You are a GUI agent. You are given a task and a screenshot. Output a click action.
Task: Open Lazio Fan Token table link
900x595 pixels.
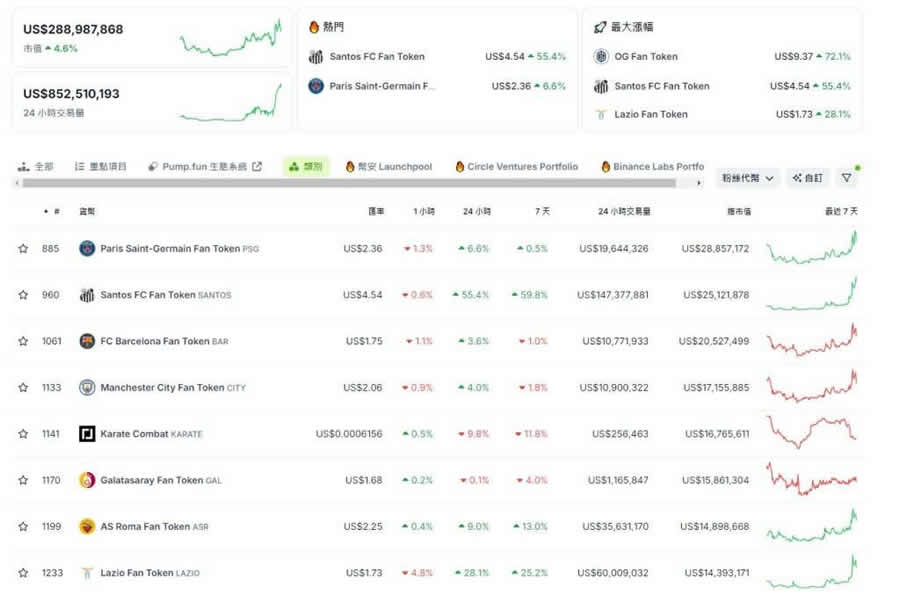150,573
